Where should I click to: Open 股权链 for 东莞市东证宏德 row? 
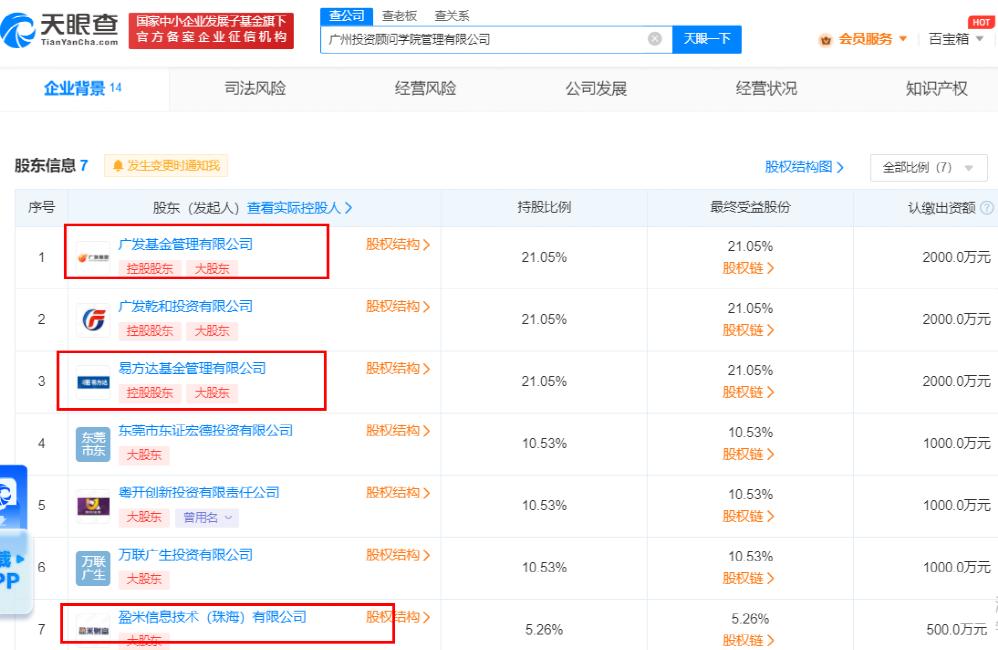point(748,454)
